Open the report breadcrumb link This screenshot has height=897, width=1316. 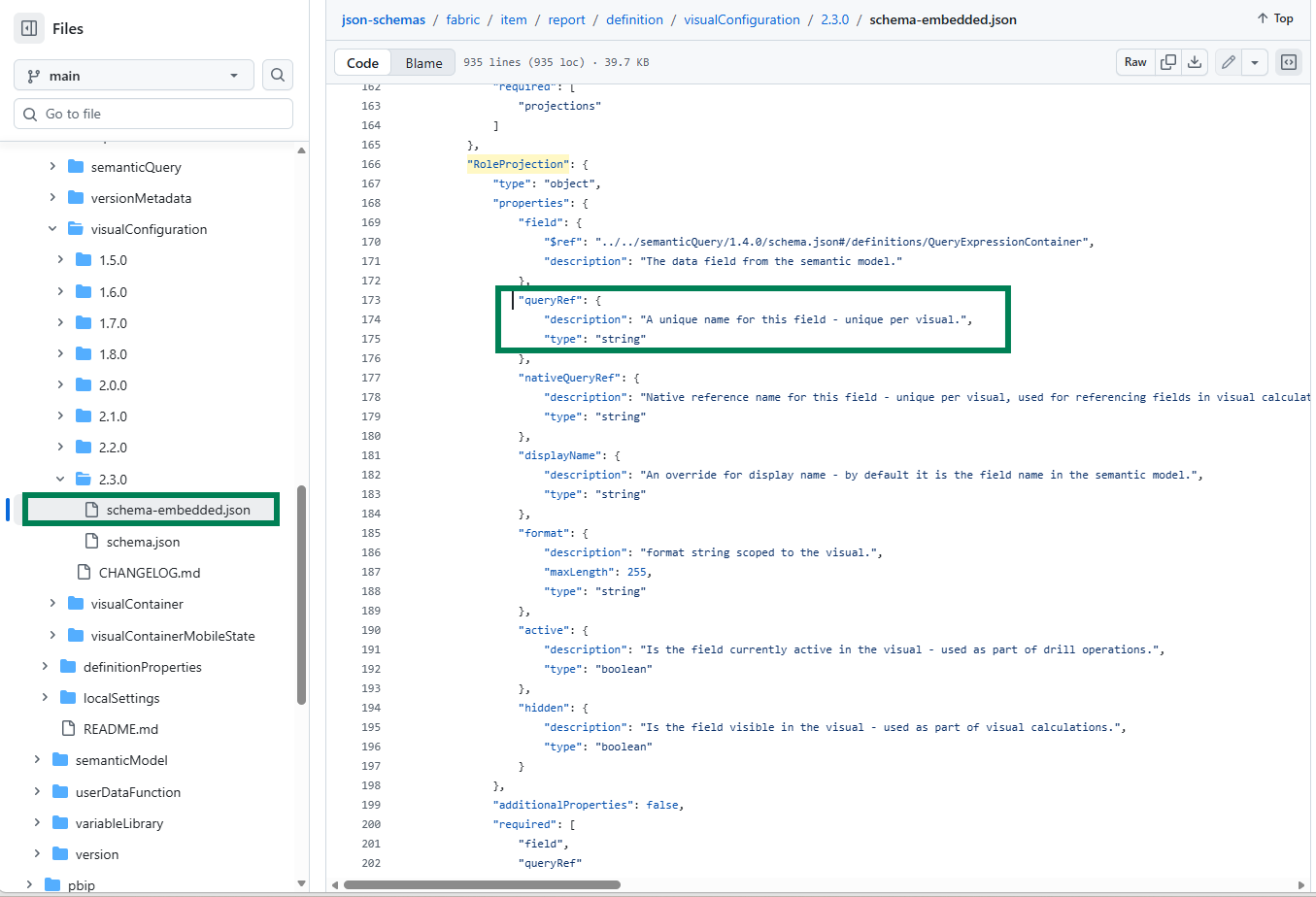pos(566,19)
